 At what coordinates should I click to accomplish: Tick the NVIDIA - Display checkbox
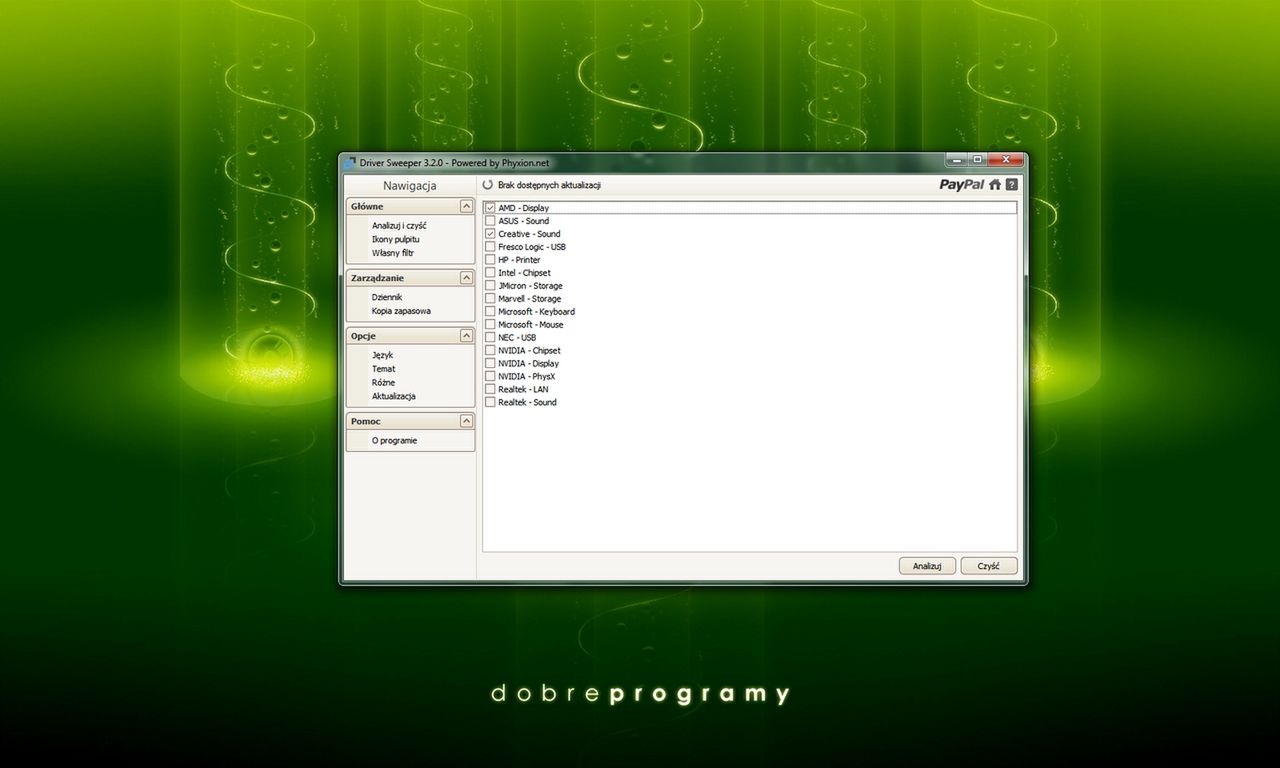tap(490, 364)
